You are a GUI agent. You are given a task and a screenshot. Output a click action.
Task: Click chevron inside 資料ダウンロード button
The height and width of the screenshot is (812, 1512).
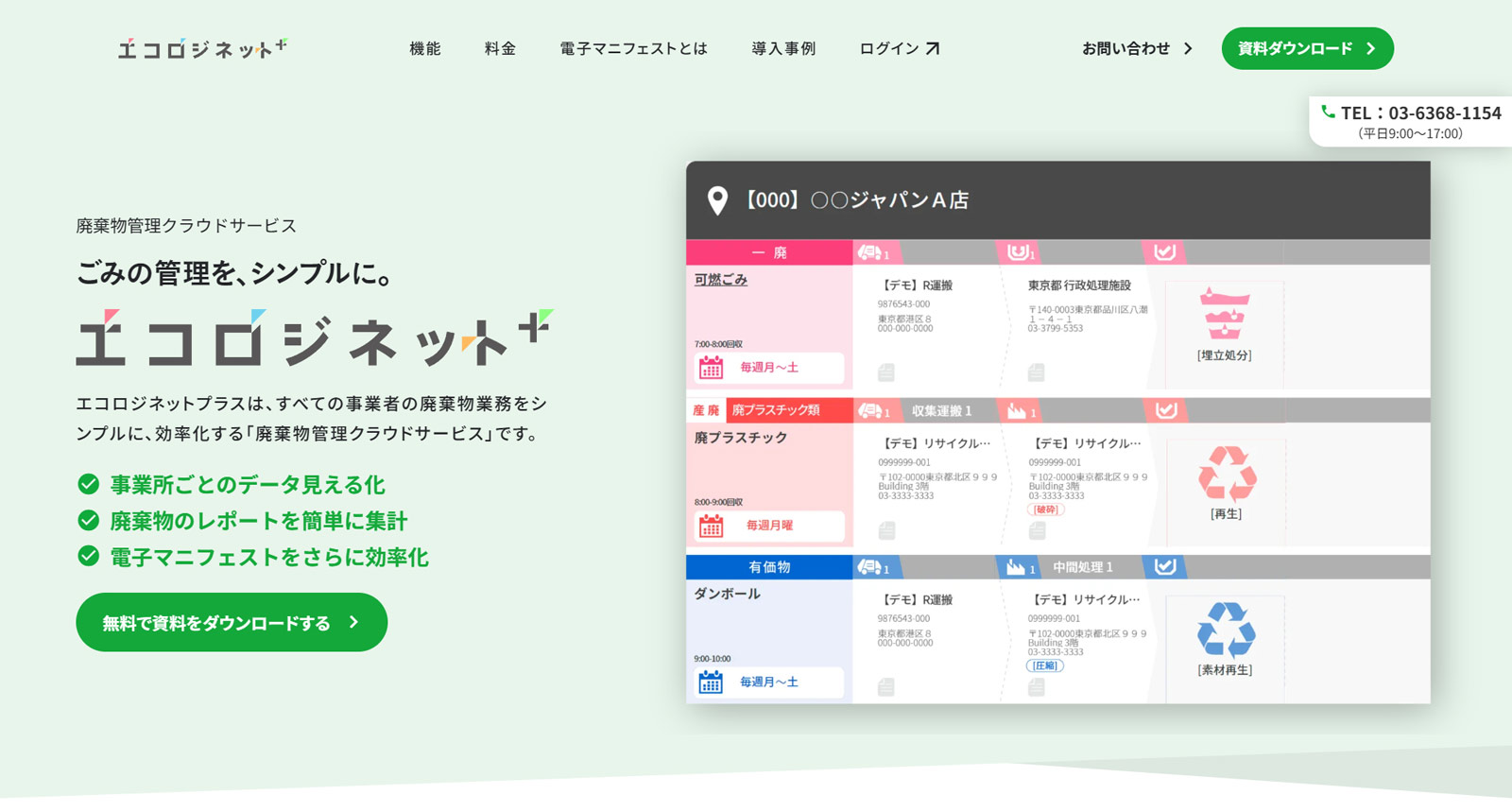pyautogui.click(x=1370, y=48)
